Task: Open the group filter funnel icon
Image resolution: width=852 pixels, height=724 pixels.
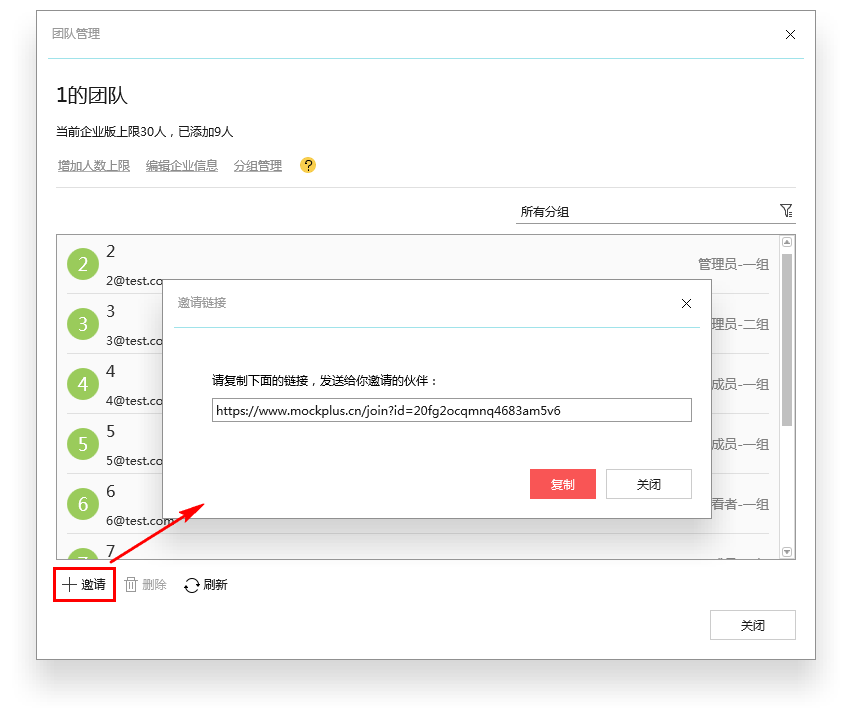Action: (x=786, y=210)
